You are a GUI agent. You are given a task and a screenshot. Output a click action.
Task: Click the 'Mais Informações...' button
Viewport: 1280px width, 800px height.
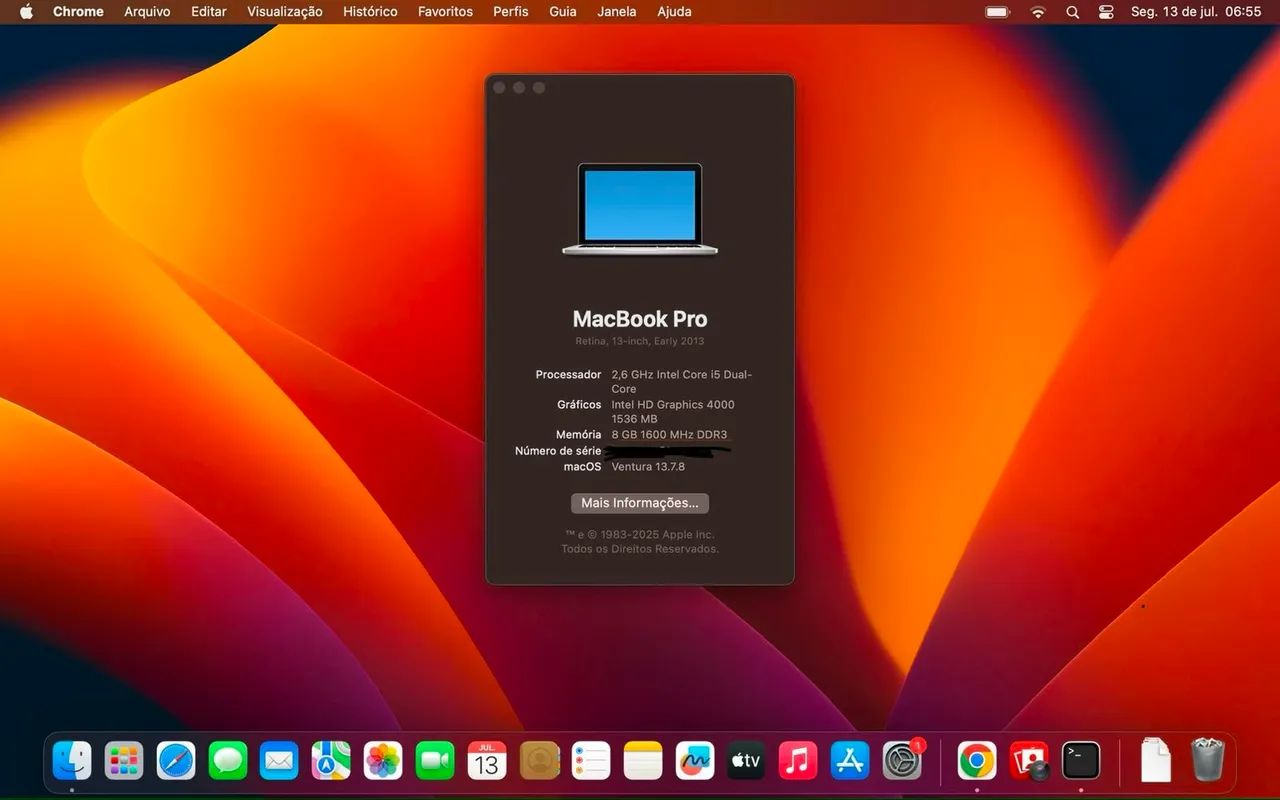click(x=640, y=503)
